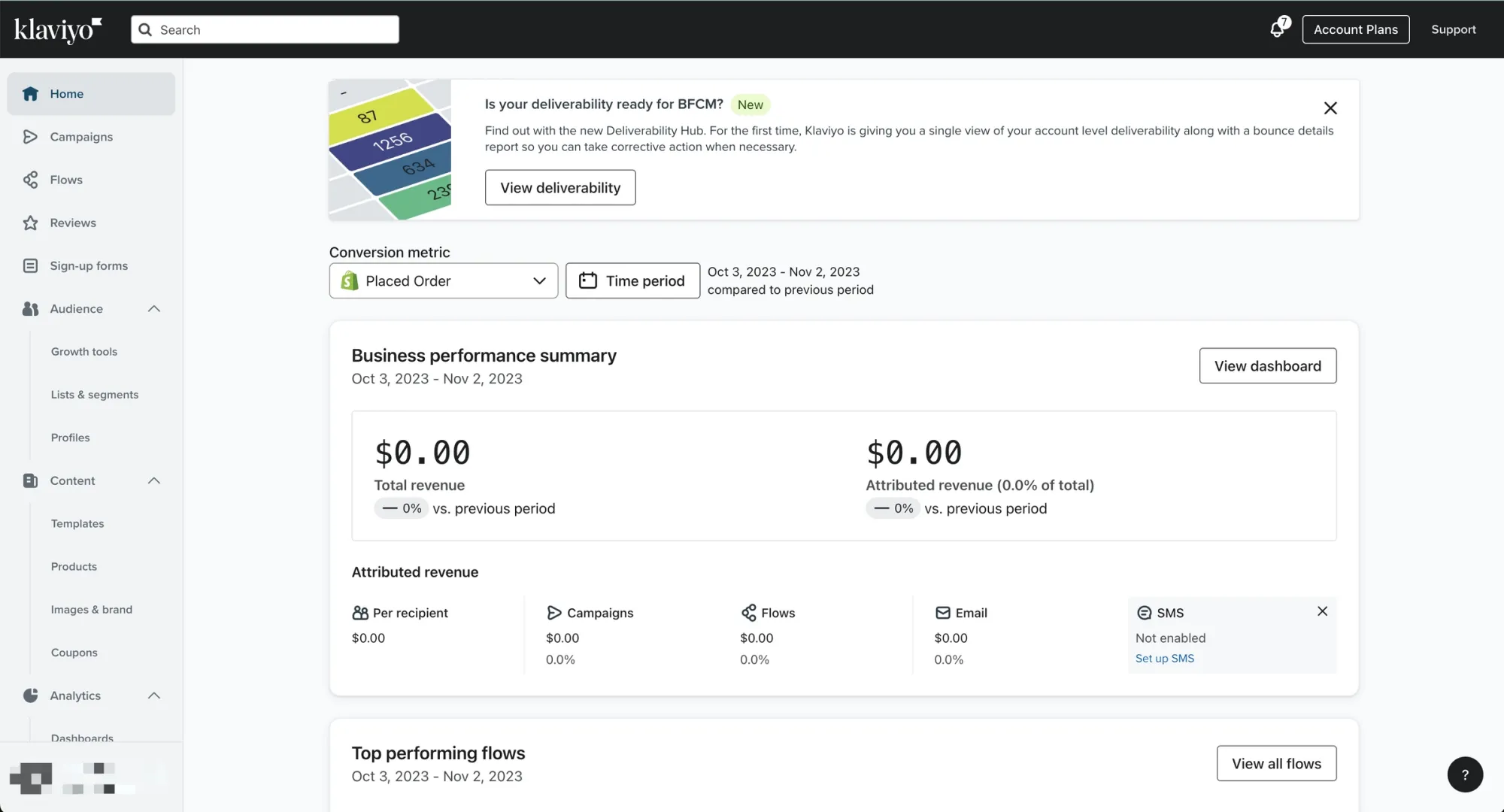
Task: Open the notifications bell
Action: point(1278,29)
